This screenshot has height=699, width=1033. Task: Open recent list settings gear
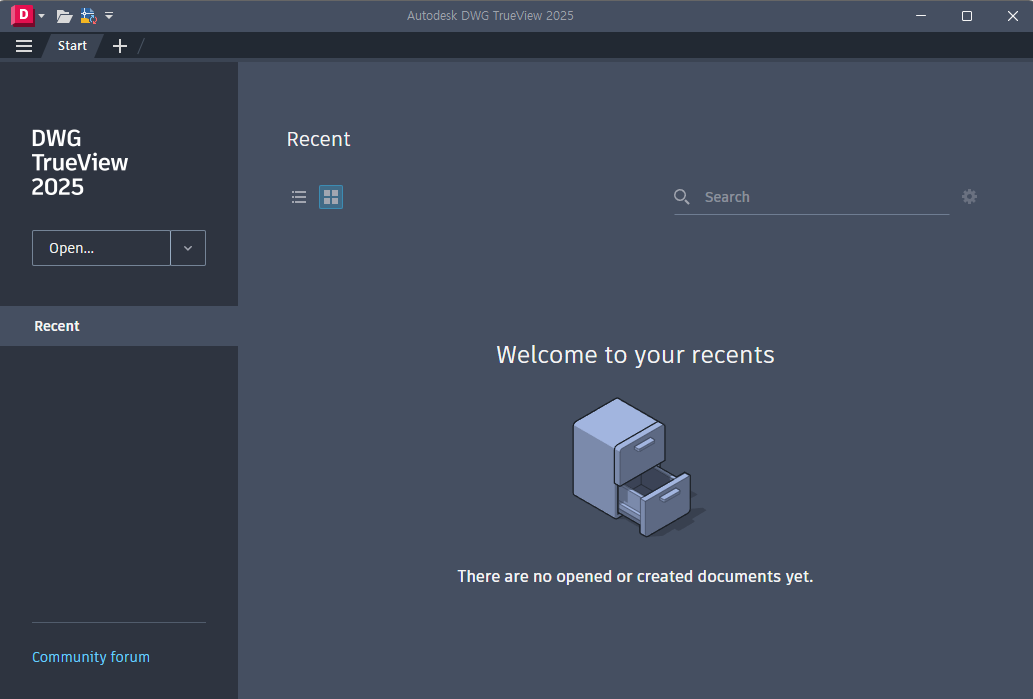(969, 196)
